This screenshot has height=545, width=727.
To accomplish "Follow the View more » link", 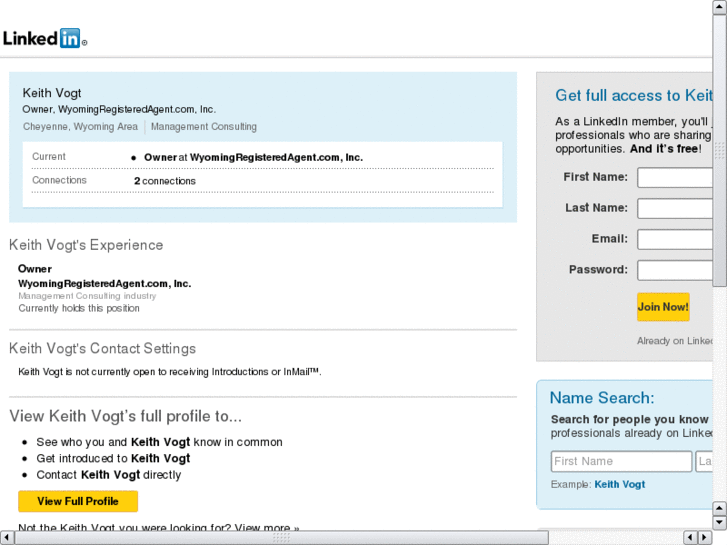I will [267, 528].
